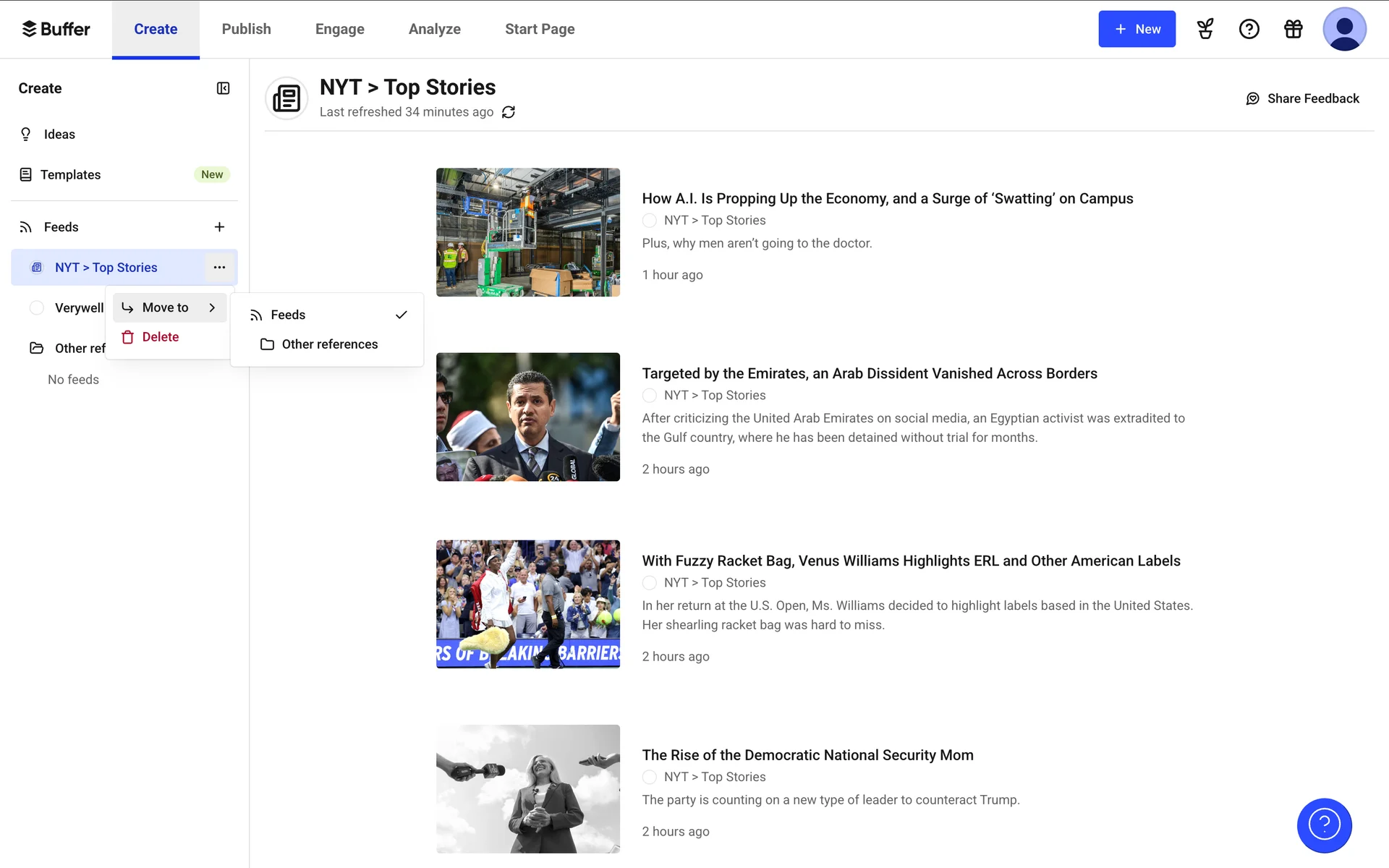This screenshot has height=868, width=1389.
Task: Click the three-dots menu for NYT feed
Action: 219,268
